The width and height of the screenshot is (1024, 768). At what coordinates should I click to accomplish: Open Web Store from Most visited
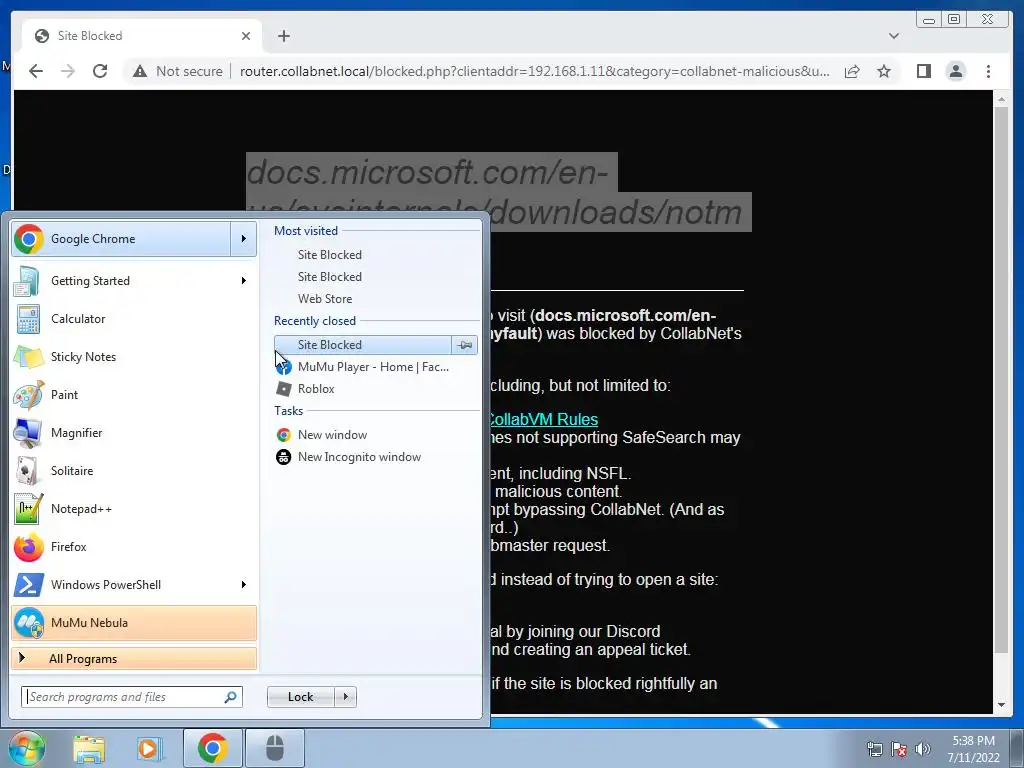[376, 299]
